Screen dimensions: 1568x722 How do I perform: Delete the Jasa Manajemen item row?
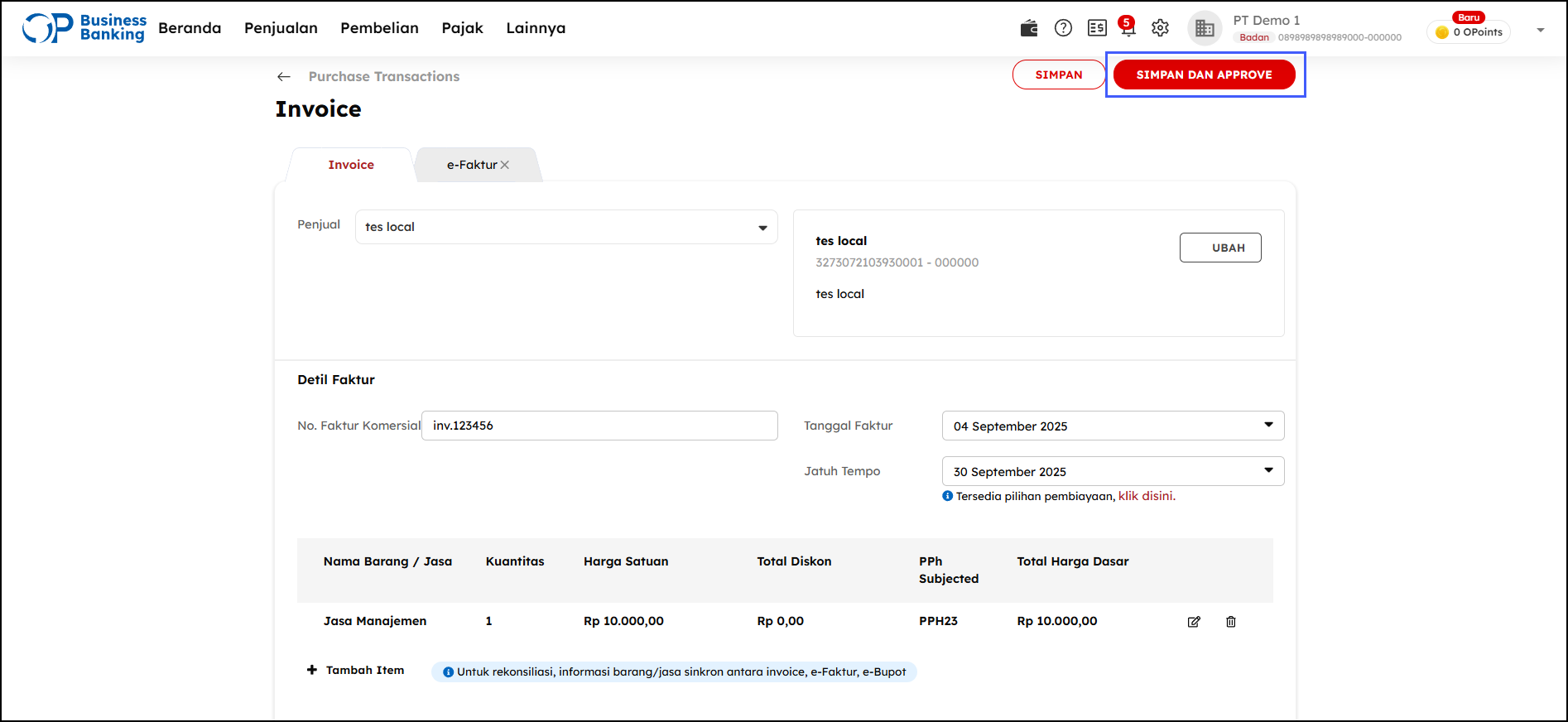1231,622
